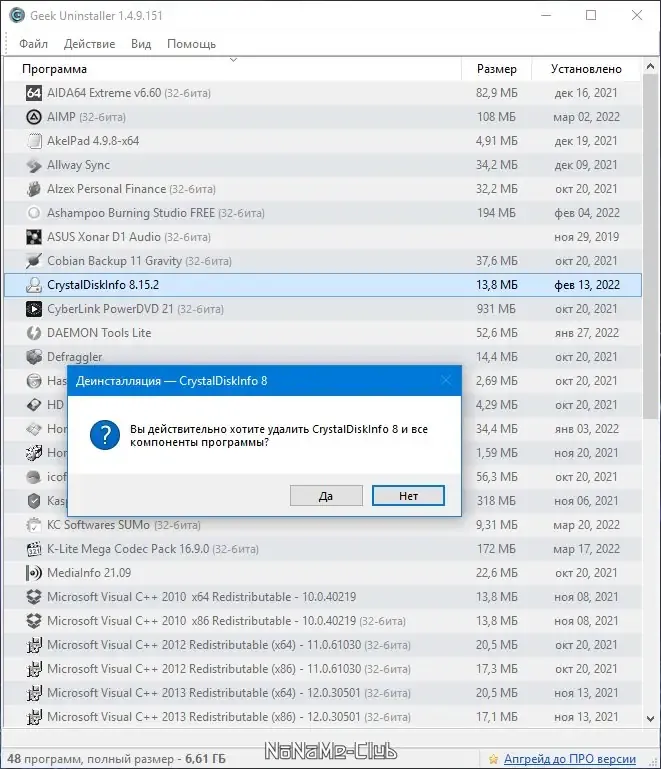This screenshot has width=661, height=769.
Task: Click the MediaInfo 21.09 icon
Action: click(x=33, y=573)
